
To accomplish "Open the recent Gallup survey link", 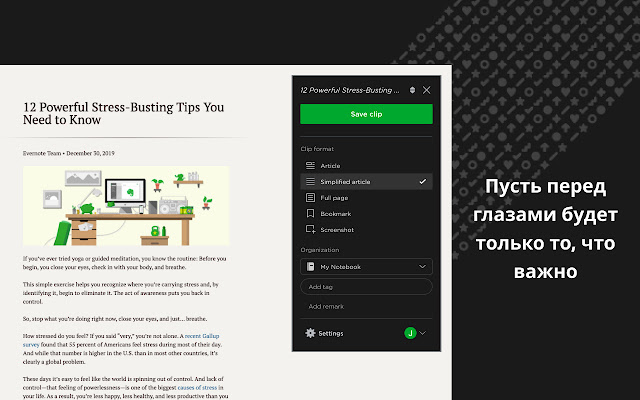I will pyautogui.click(x=121, y=340).
